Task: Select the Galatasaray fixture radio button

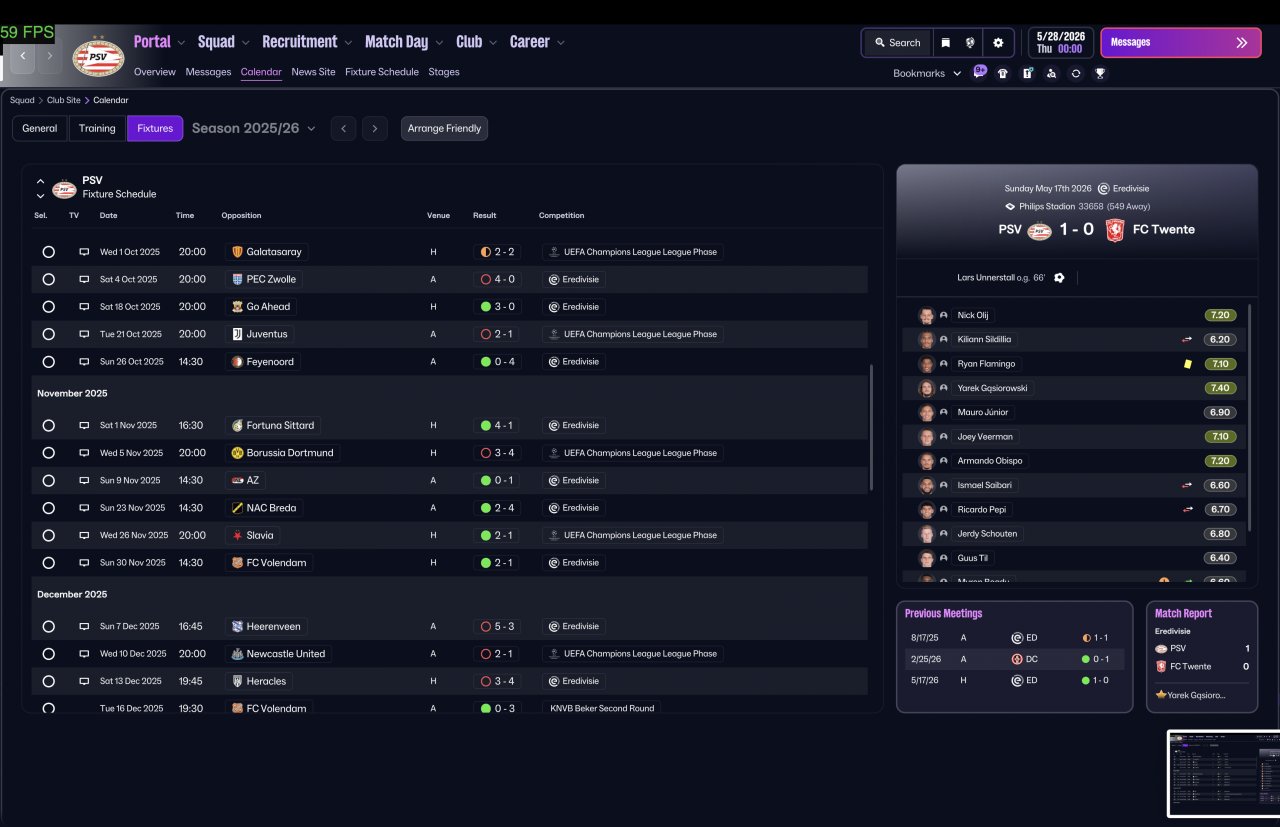Action: [x=48, y=252]
